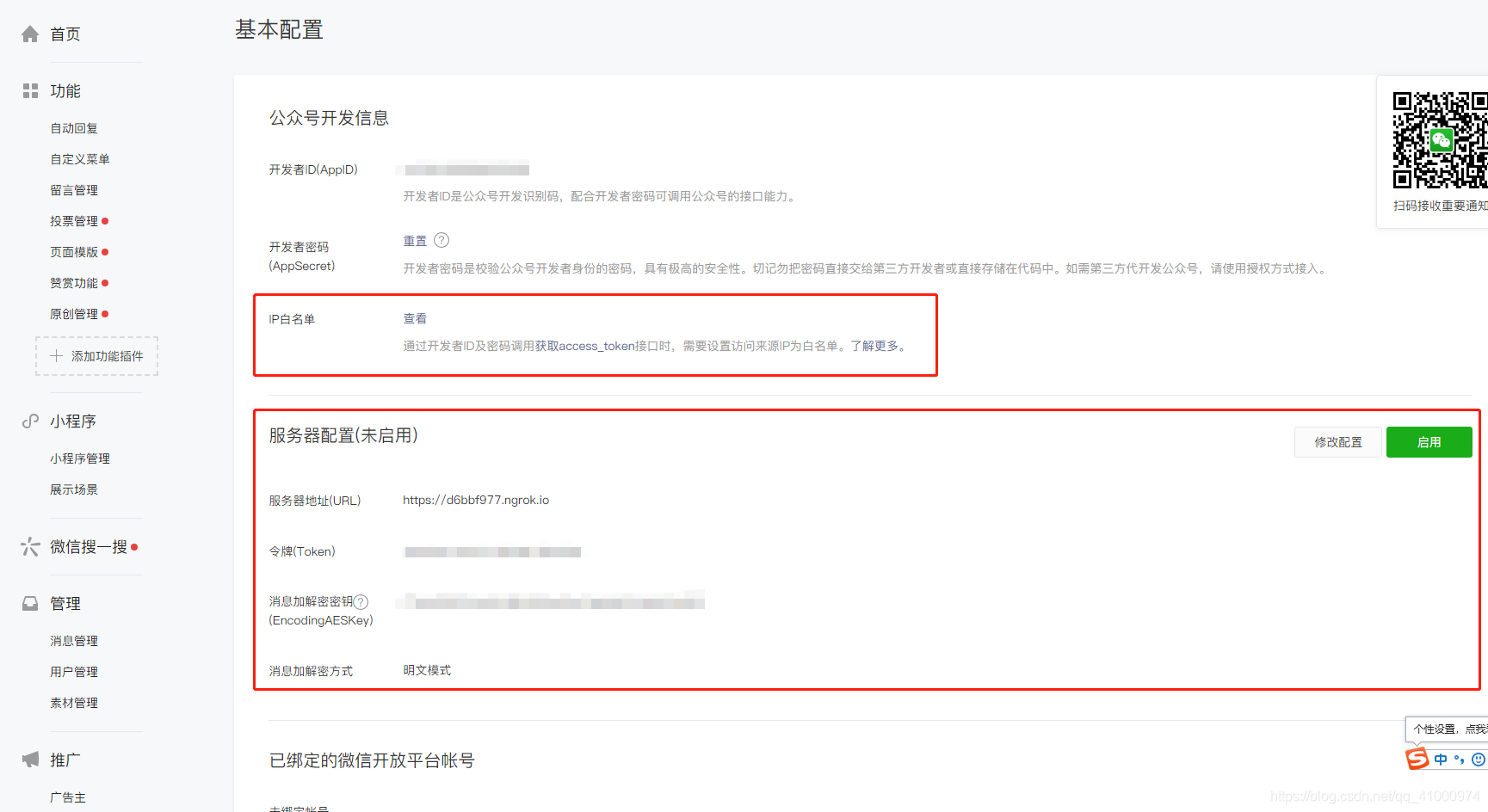
Task: Click the Sogou punctuation mode icon
Action: 1459,760
